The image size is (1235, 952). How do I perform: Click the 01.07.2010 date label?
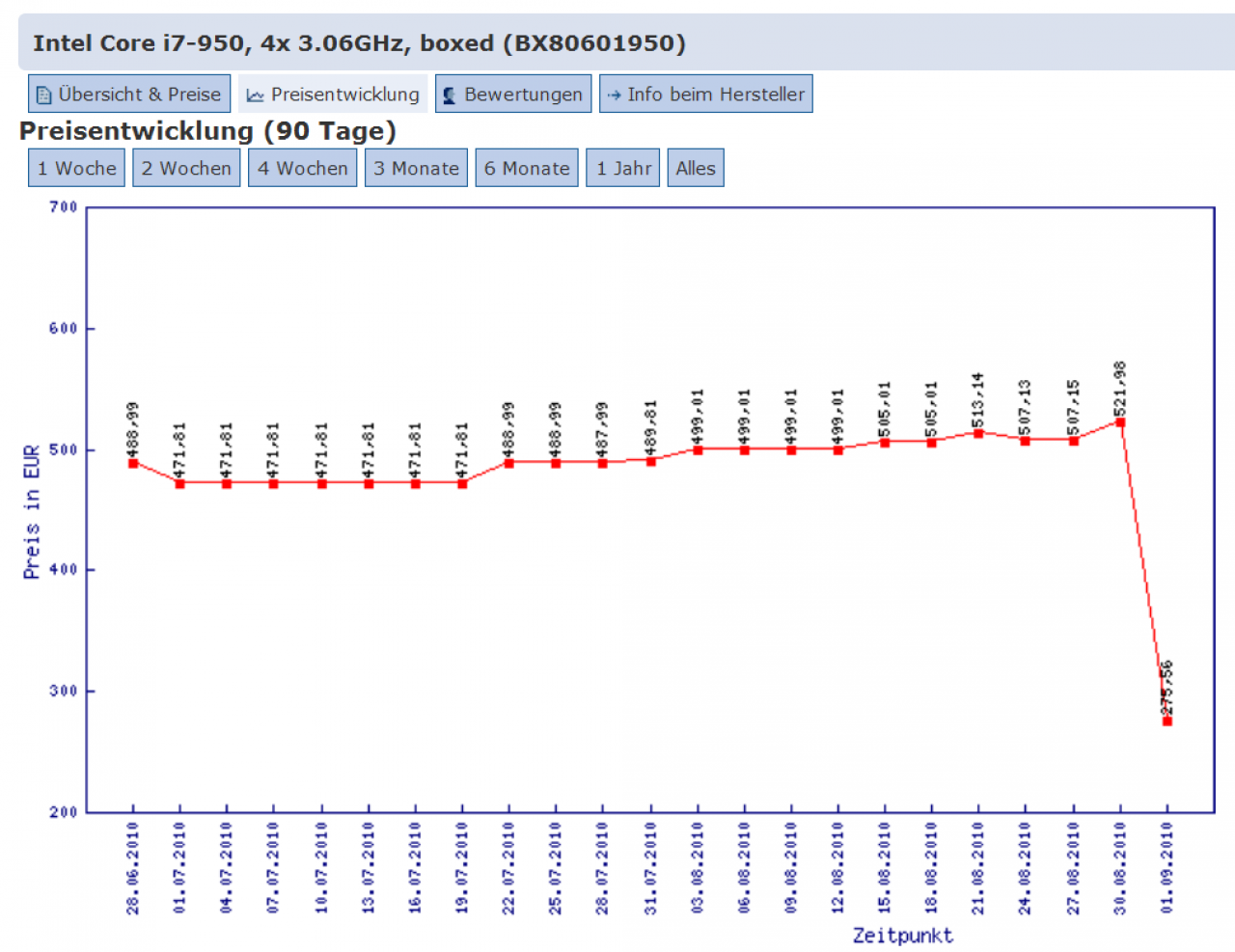point(179,868)
